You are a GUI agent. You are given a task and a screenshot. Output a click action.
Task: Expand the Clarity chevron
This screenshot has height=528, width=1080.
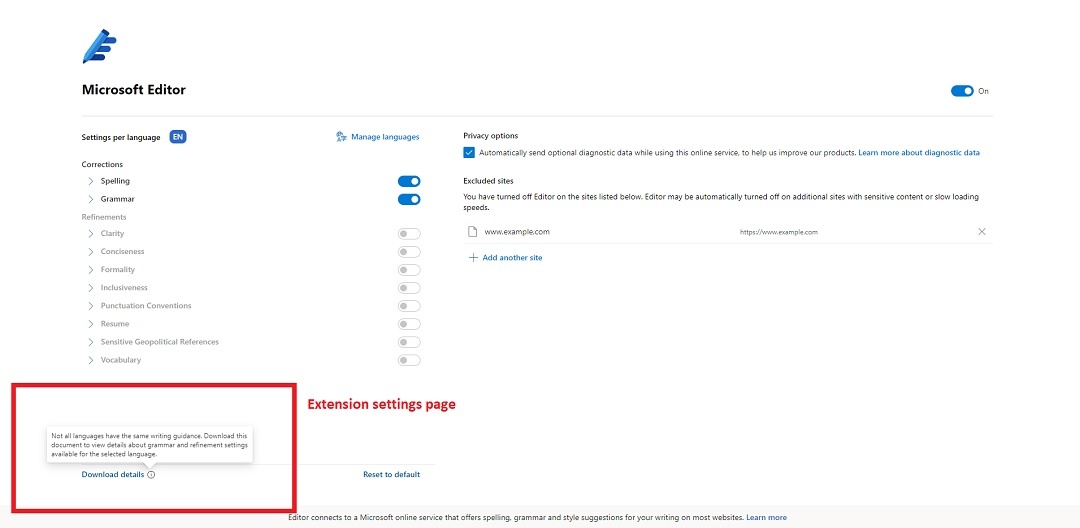point(90,233)
